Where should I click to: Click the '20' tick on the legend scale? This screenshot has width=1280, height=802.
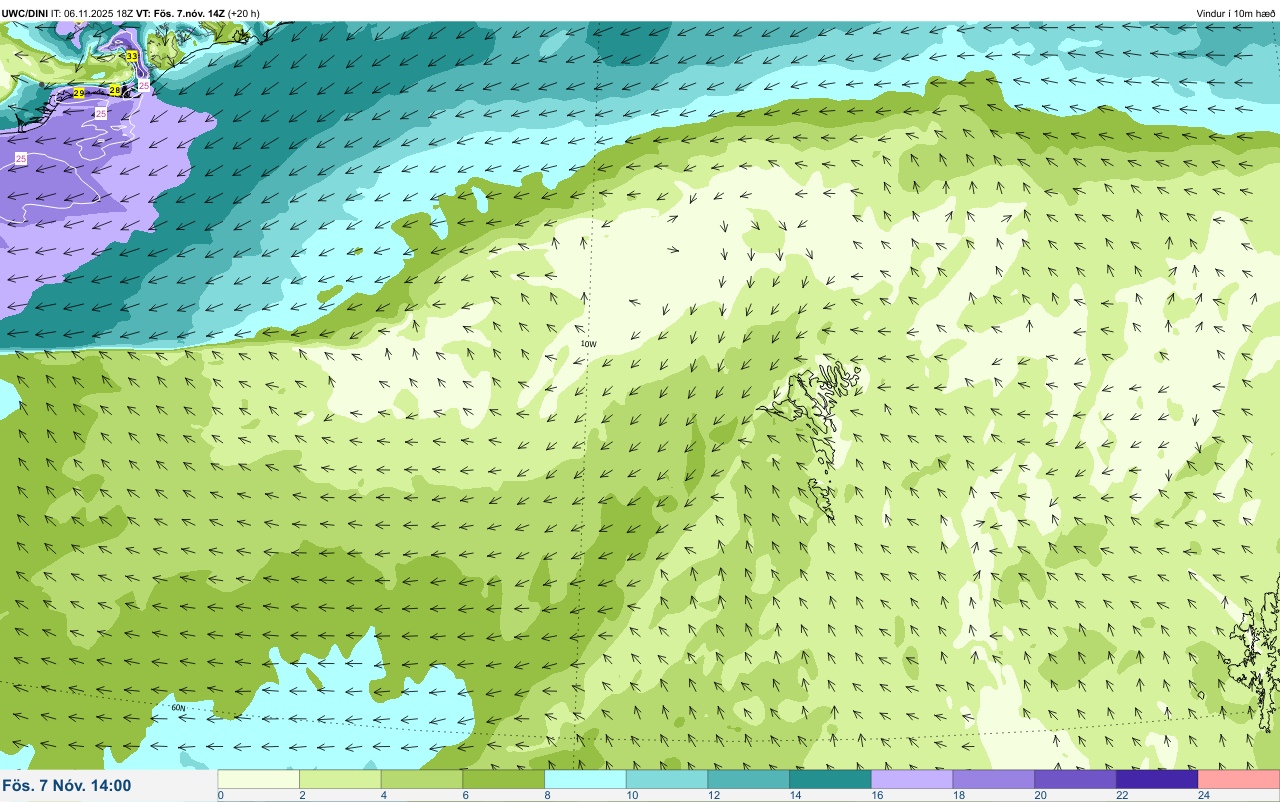pos(1039,795)
